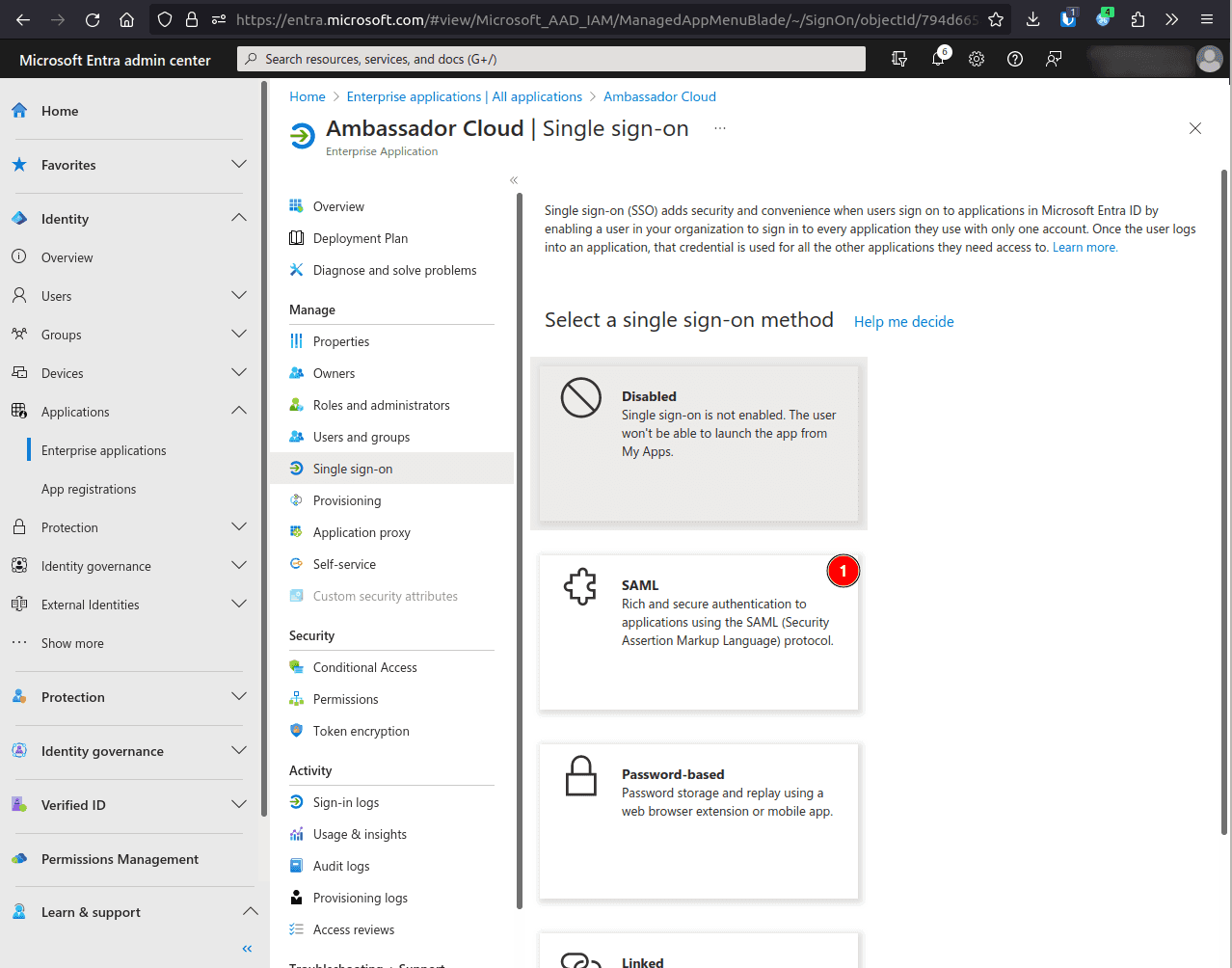Open browser extensions puzzle icon
This screenshot has width=1232, height=968.
(x=1138, y=19)
